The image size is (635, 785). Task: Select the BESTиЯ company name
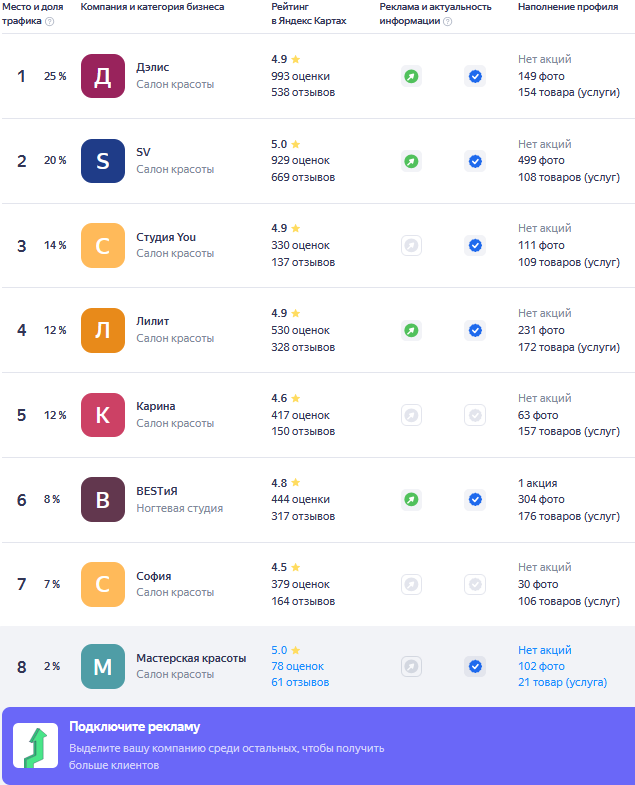[x=157, y=492]
